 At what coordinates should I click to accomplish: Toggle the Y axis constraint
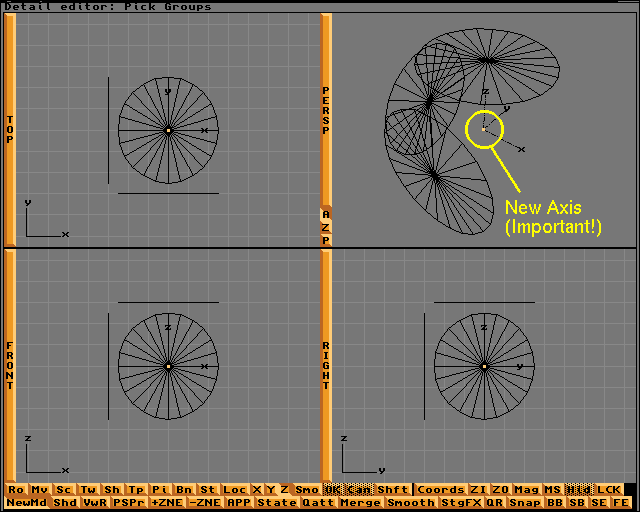click(271, 490)
